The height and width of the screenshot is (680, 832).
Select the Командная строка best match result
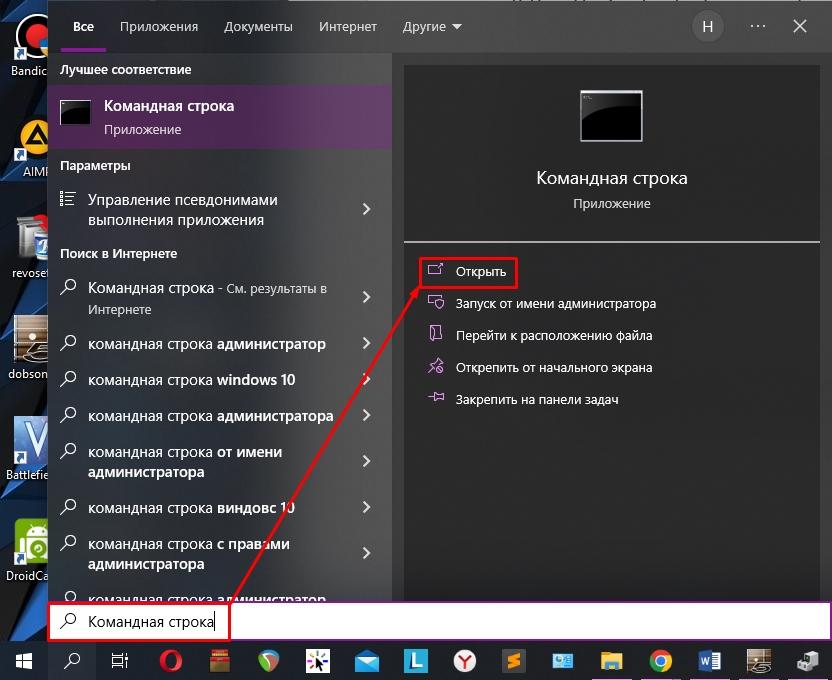click(220, 117)
